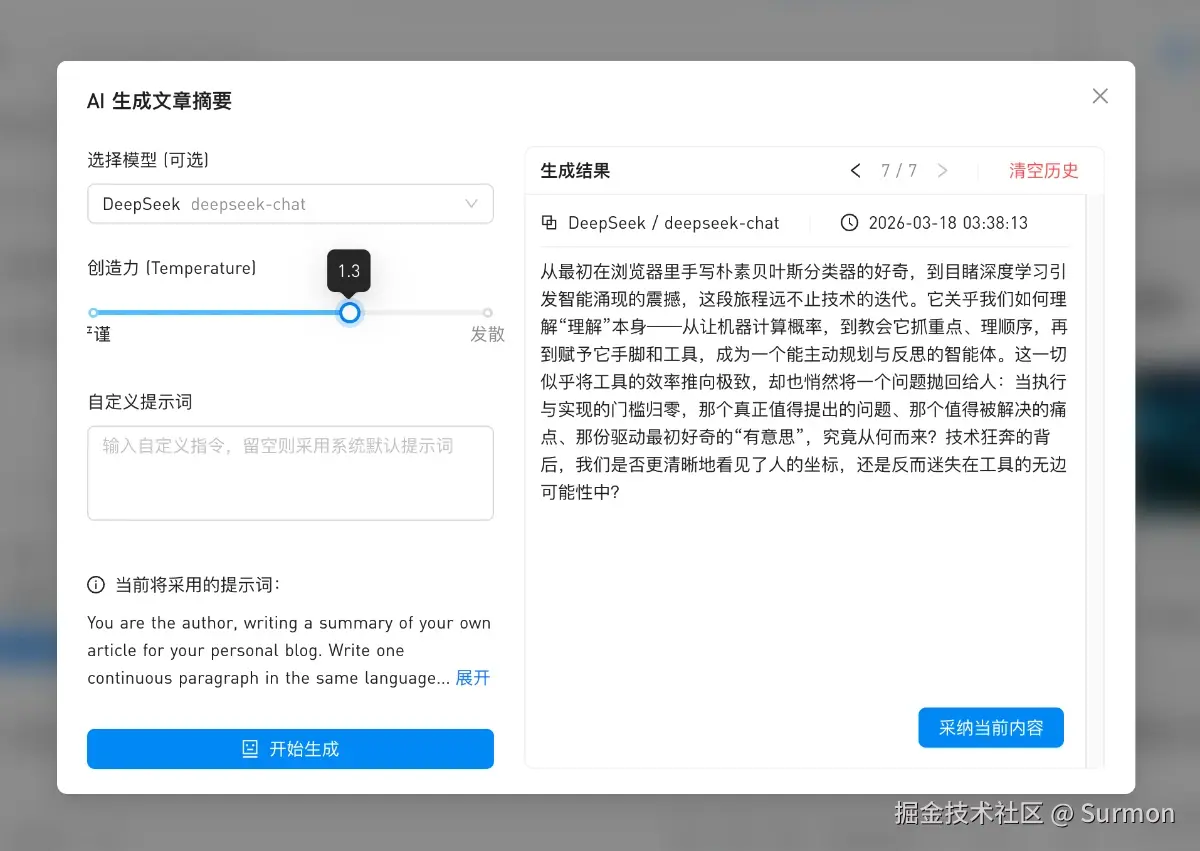
Task: Go to previous result with left arrow
Action: [855, 171]
